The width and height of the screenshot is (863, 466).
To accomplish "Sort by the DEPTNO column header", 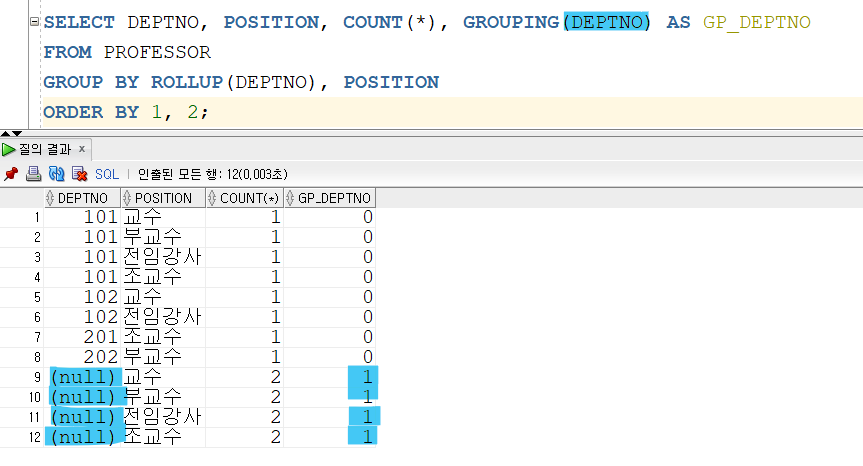I will coord(82,198).
